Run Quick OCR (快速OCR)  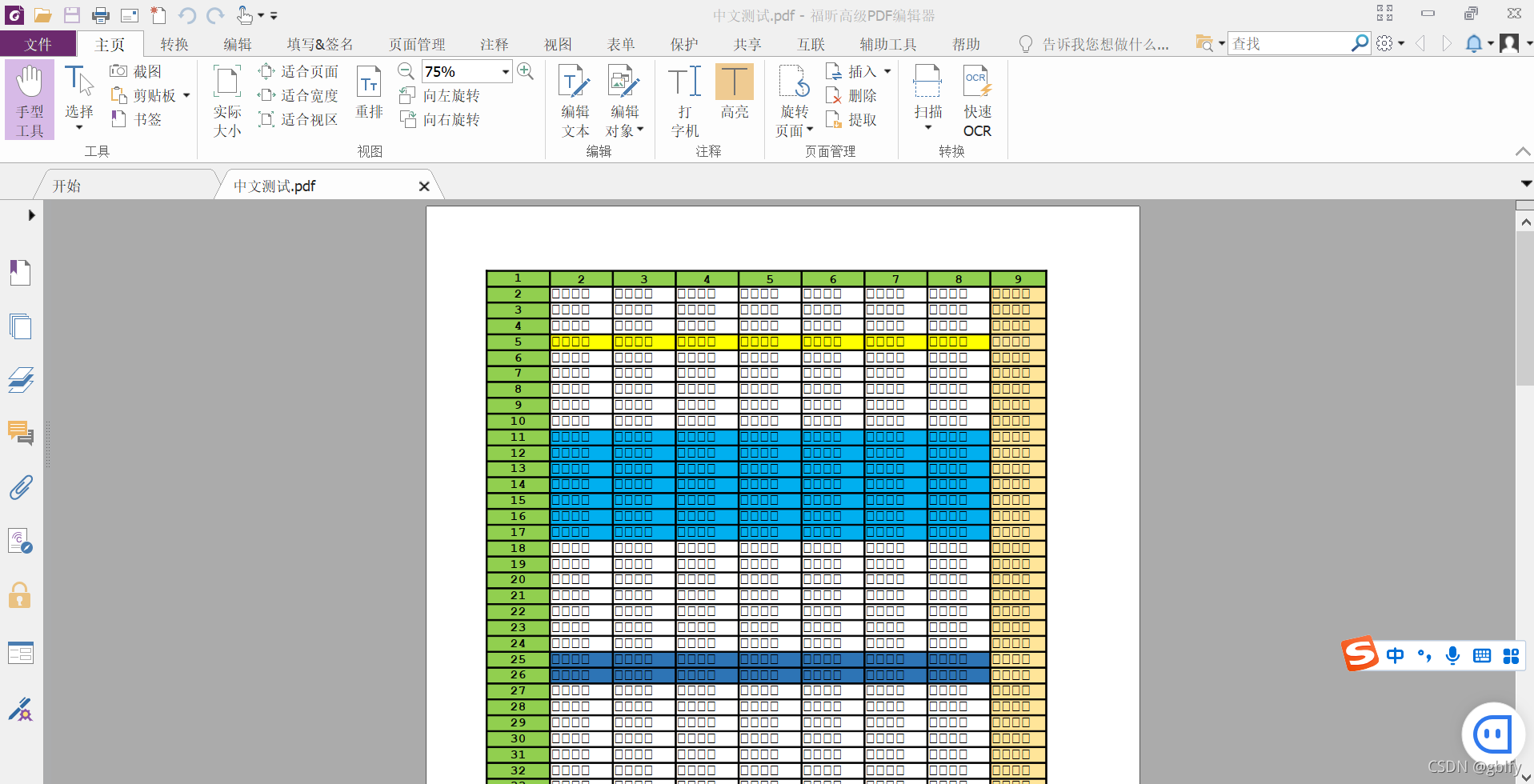coord(977,101)
